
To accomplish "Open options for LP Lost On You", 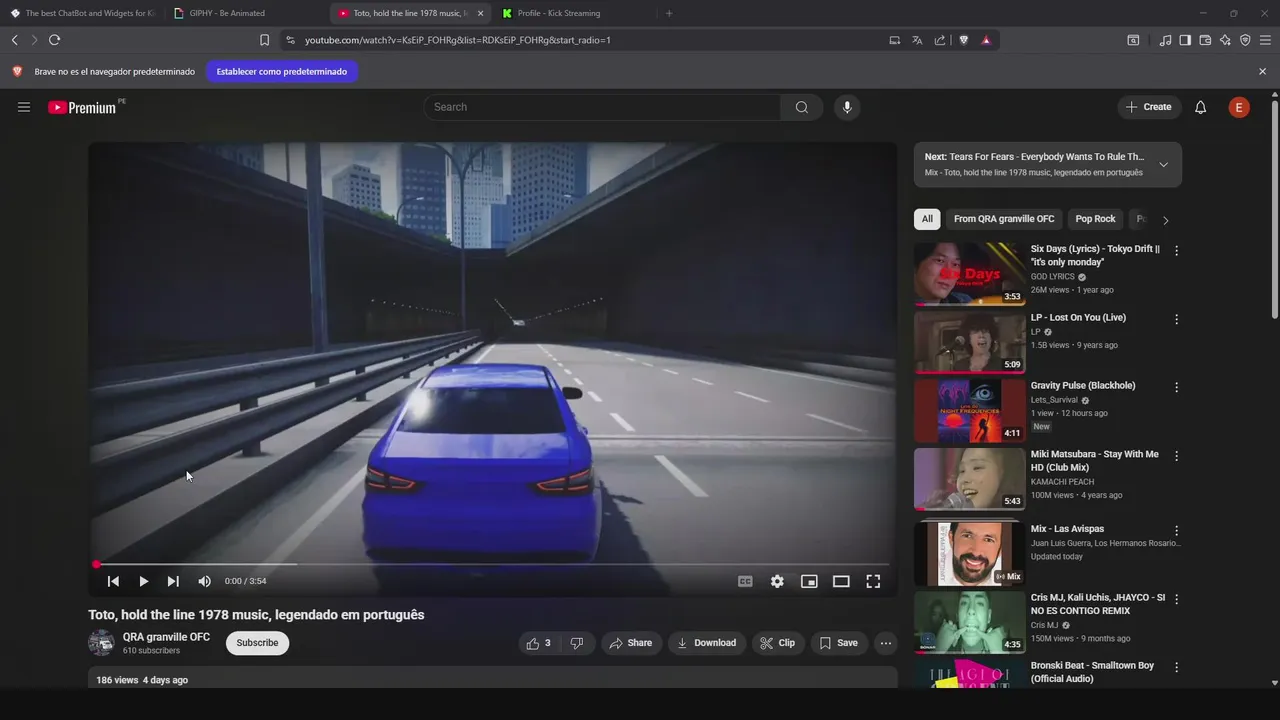I will [x=1176, y=319].
